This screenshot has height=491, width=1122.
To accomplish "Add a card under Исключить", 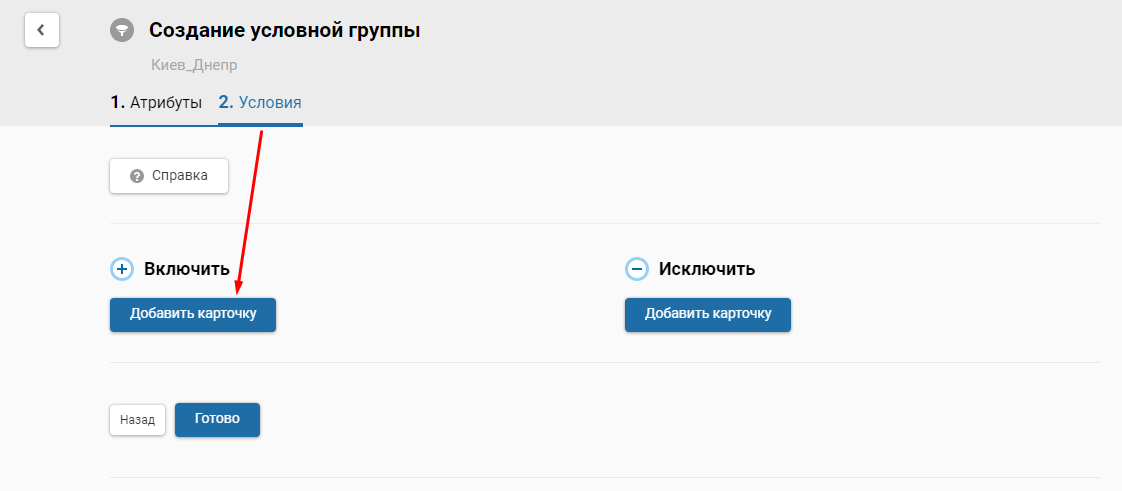I will pos(708,314).
